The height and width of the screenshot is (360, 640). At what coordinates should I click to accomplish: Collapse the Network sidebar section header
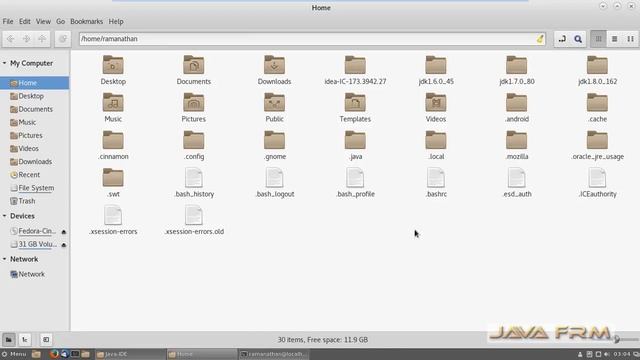(4, 259)
